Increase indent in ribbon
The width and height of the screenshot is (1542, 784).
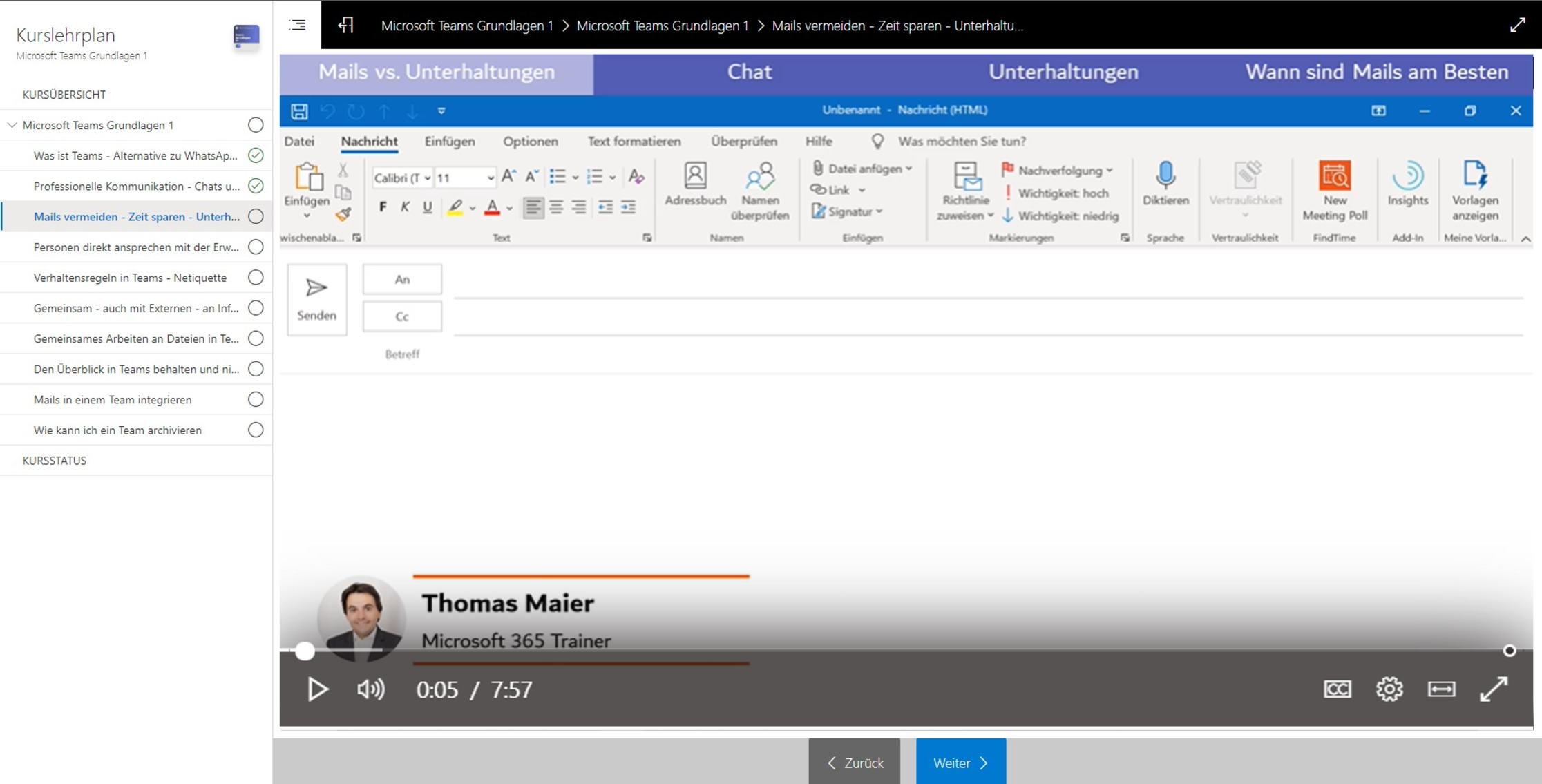coord(628,207)
